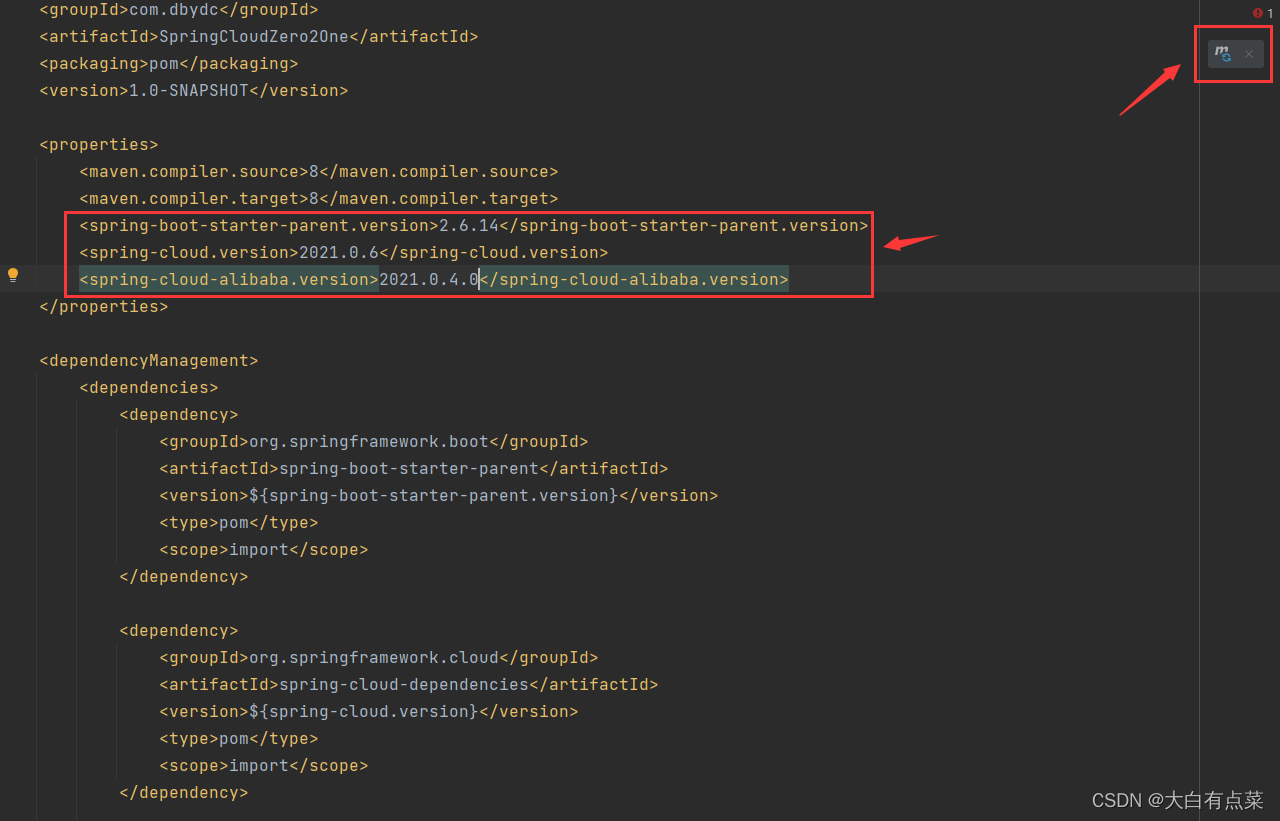Click the version 1.0-SNAPSHOT line
This screenshot has width=1280, height=821.
coord(194,91)
